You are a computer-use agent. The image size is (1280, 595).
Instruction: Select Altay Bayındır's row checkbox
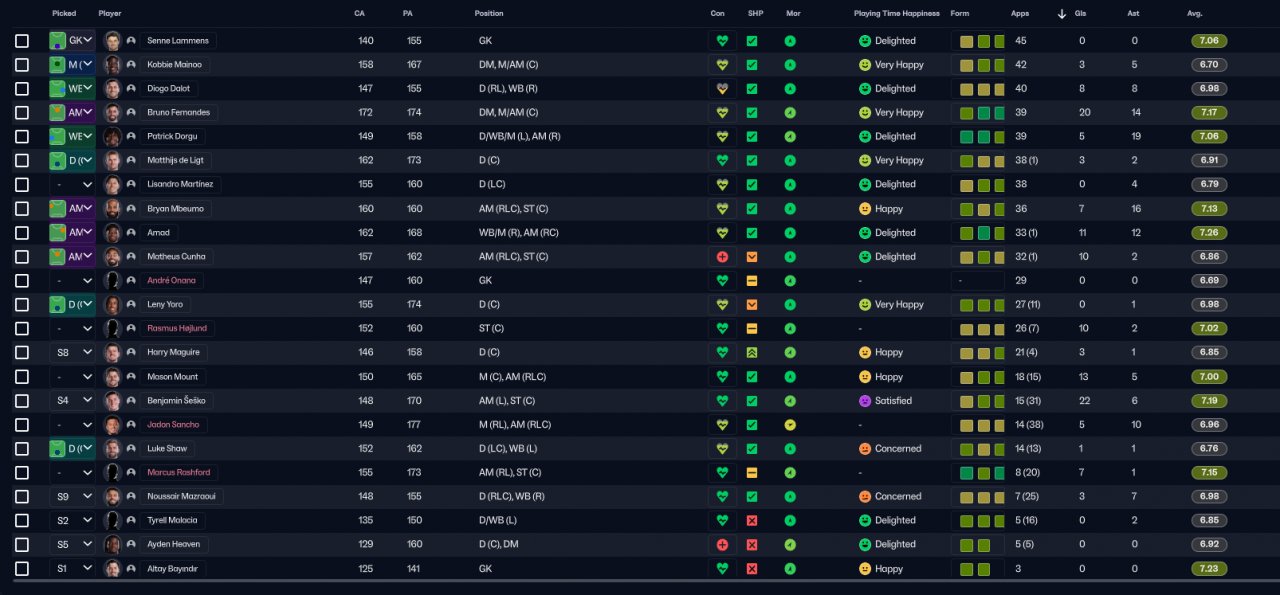[x=22, y=569]
